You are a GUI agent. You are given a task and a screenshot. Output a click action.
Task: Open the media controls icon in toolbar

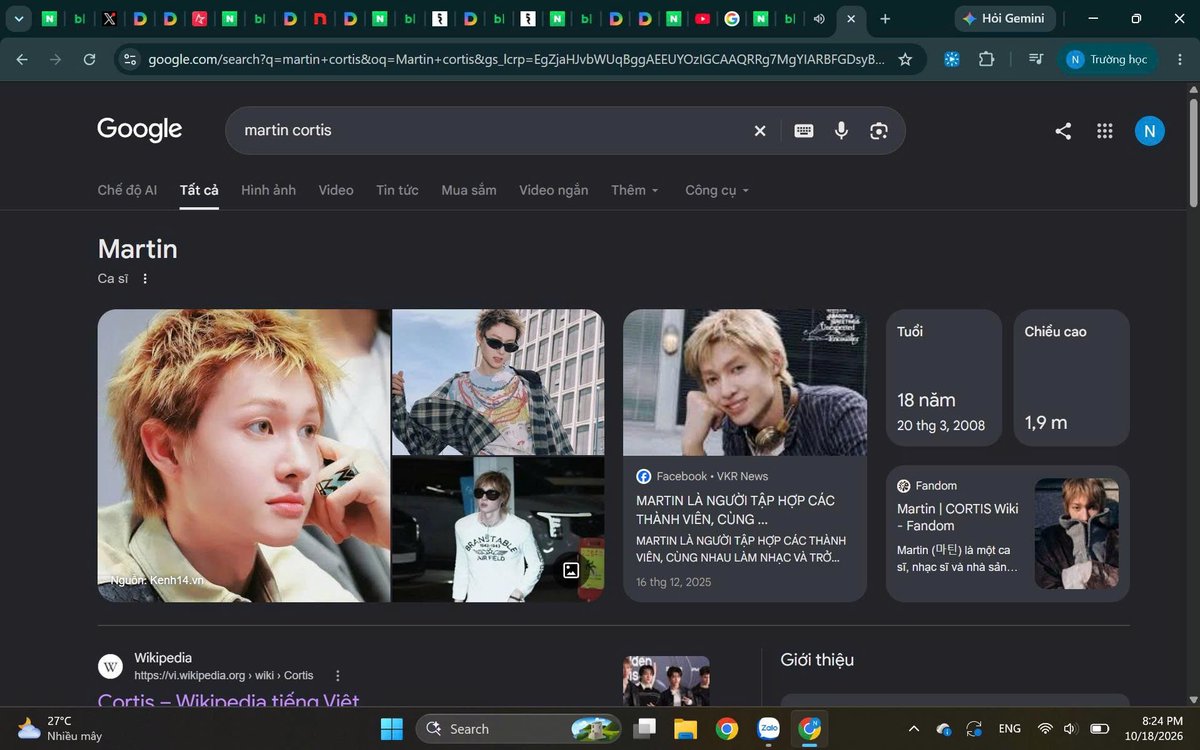[x=1036, y=60]
